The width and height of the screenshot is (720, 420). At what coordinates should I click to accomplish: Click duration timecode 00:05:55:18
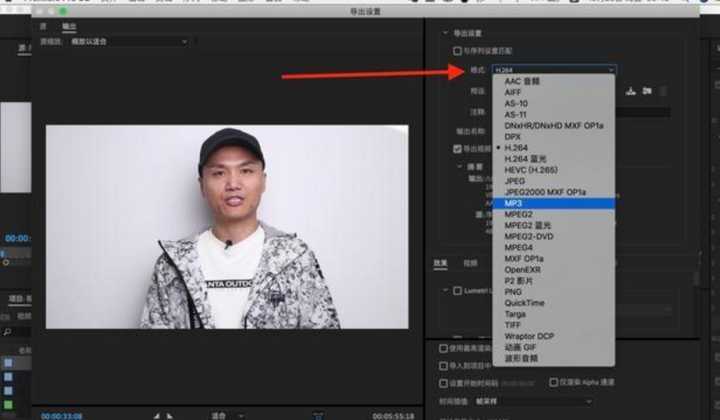point(393,416)
